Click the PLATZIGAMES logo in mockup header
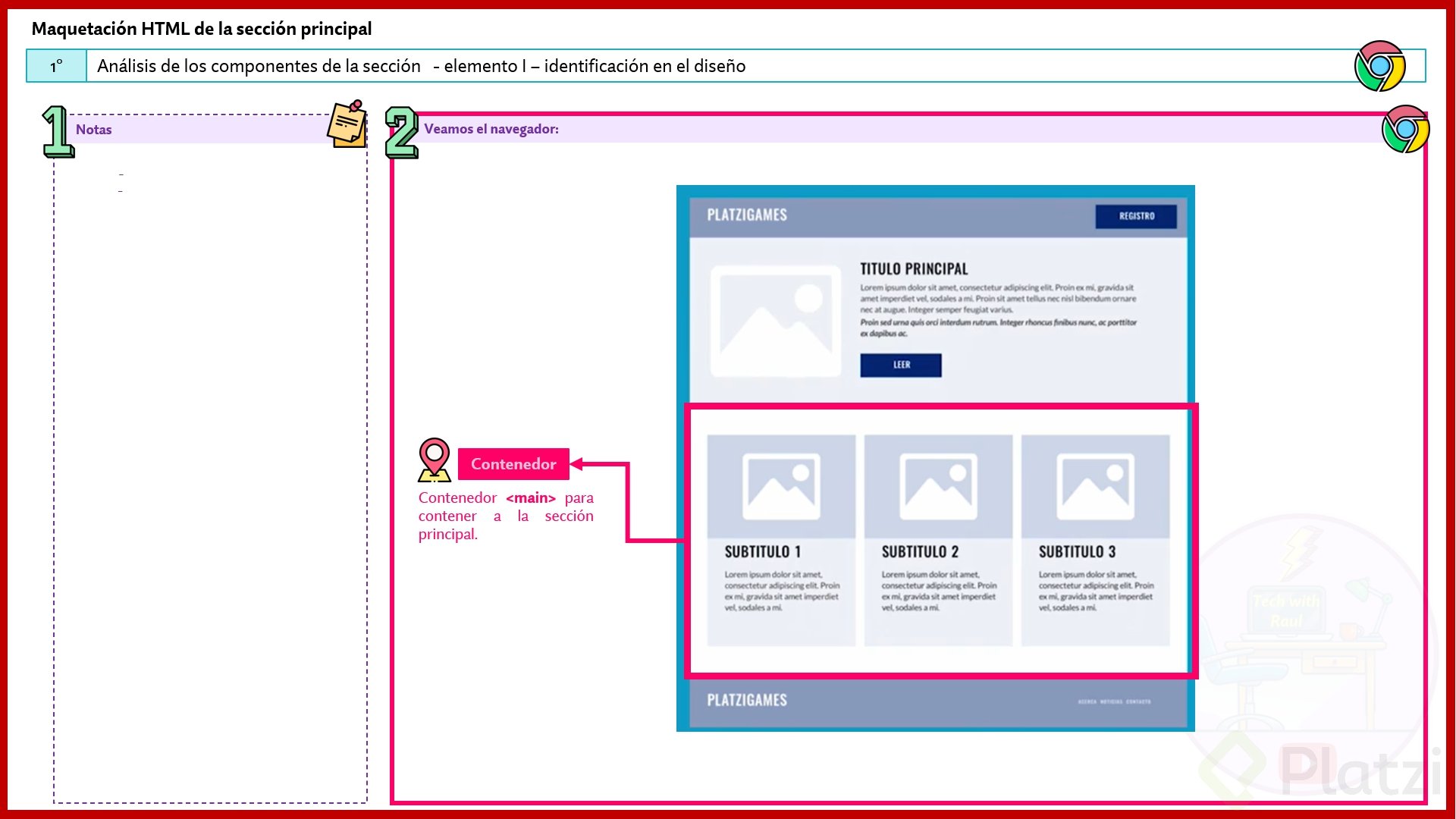The width and height of the screenshot is (1456, 819). click(747, 215)
